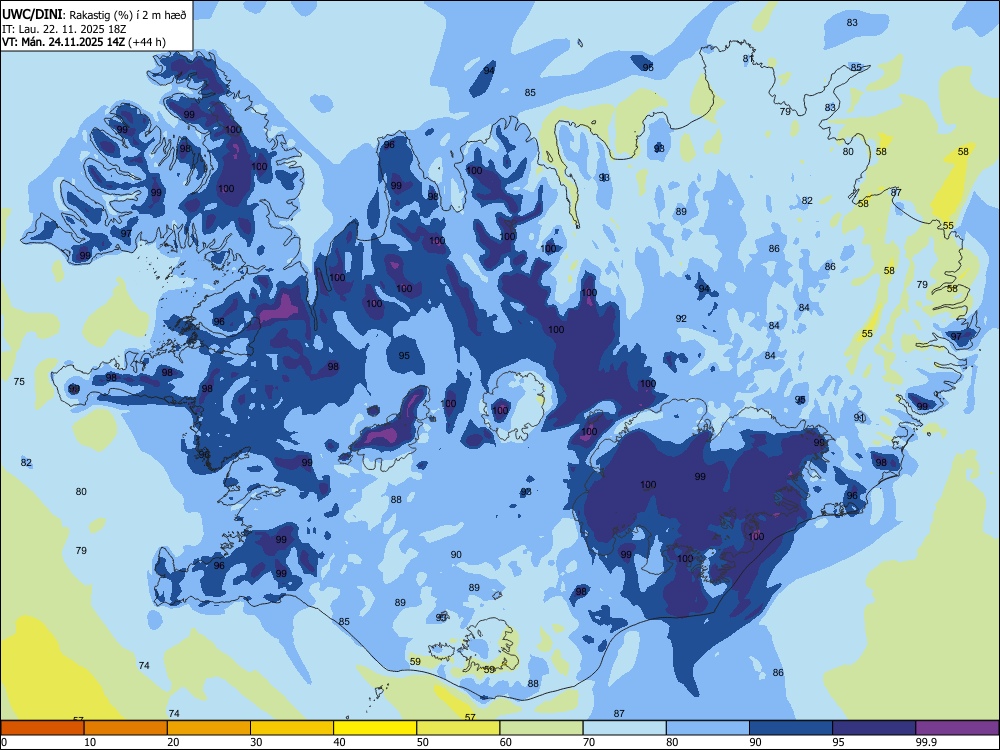Pick the navy 95–99.9 legend swatch

(x=874, y=728)
